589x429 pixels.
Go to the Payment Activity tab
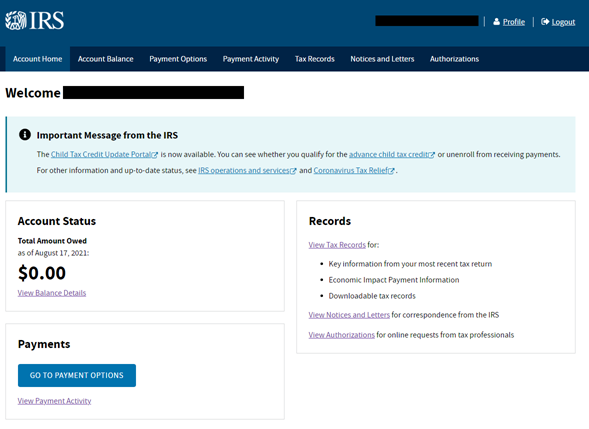[251, 59]
